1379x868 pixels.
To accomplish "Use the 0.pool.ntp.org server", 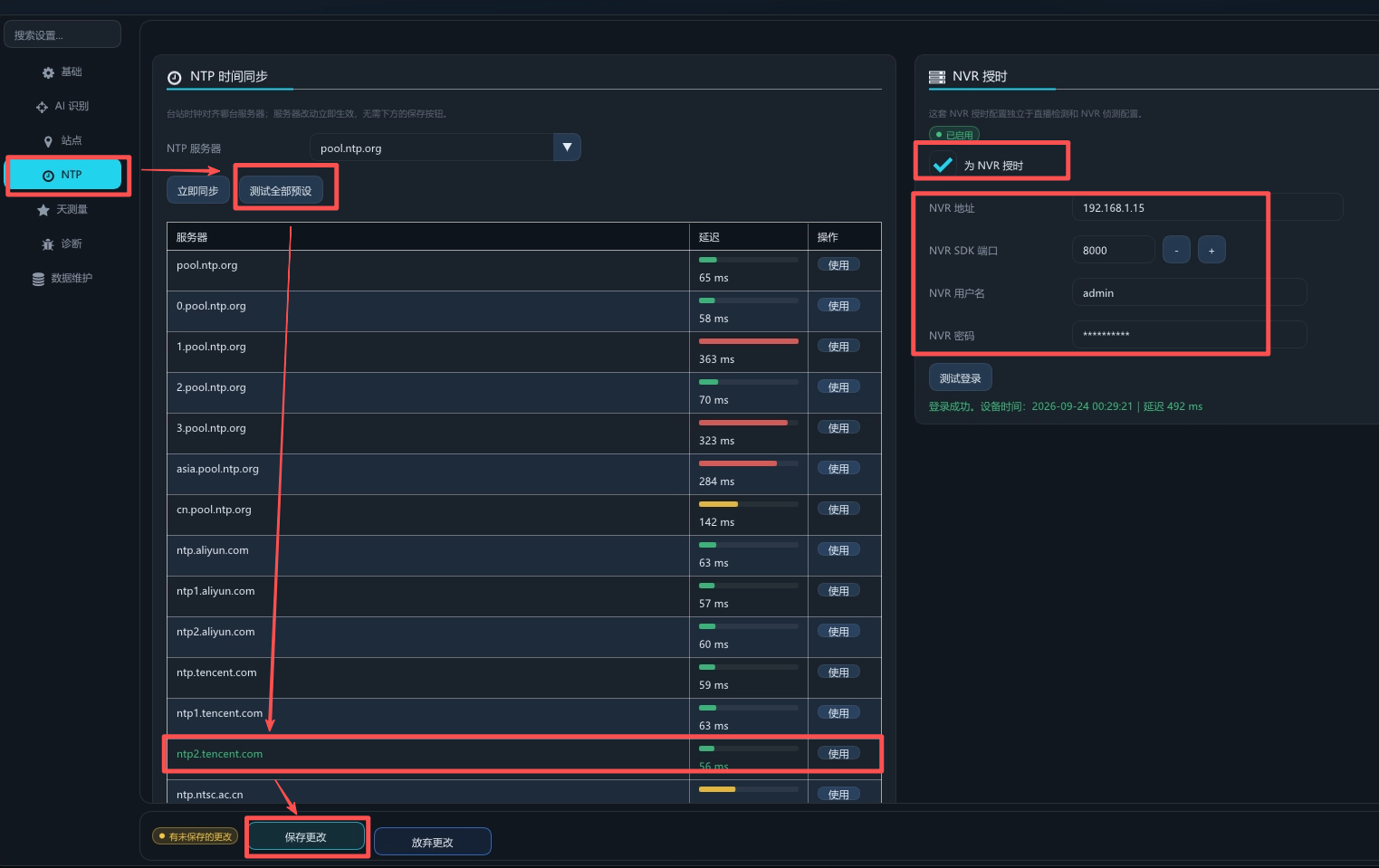I will click(838, 306).
